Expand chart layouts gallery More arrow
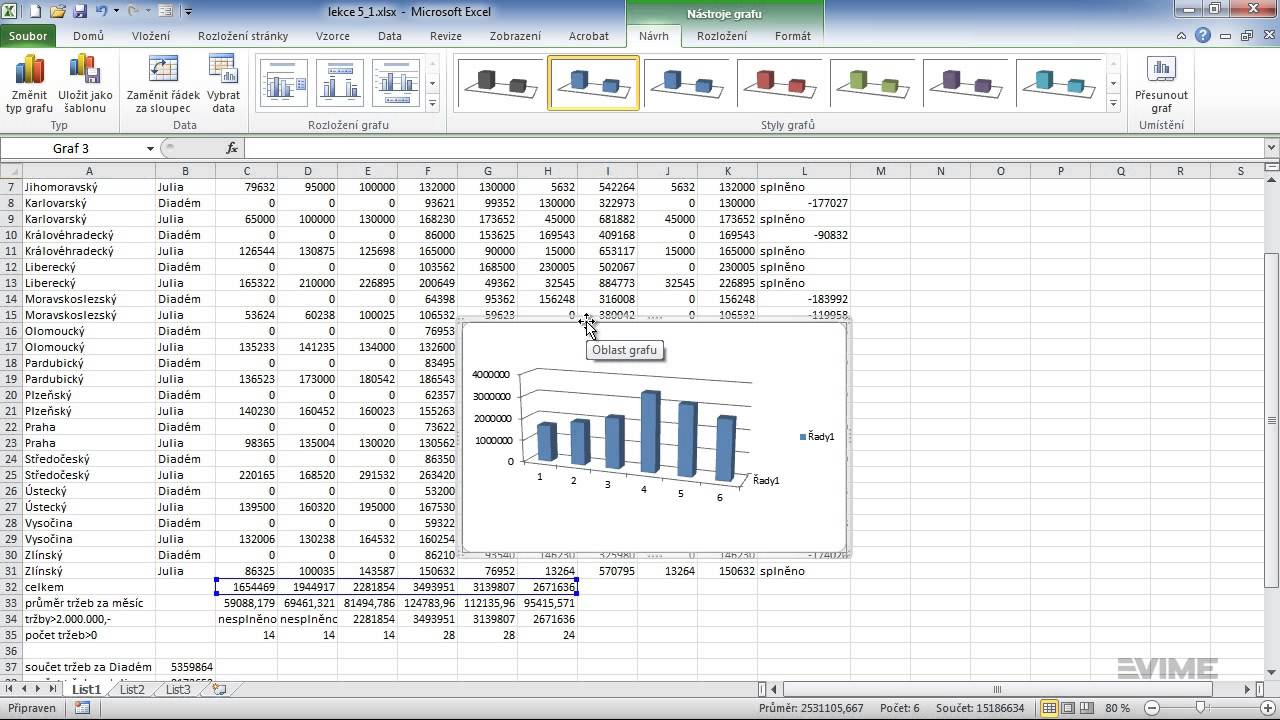 coord(433,102)
